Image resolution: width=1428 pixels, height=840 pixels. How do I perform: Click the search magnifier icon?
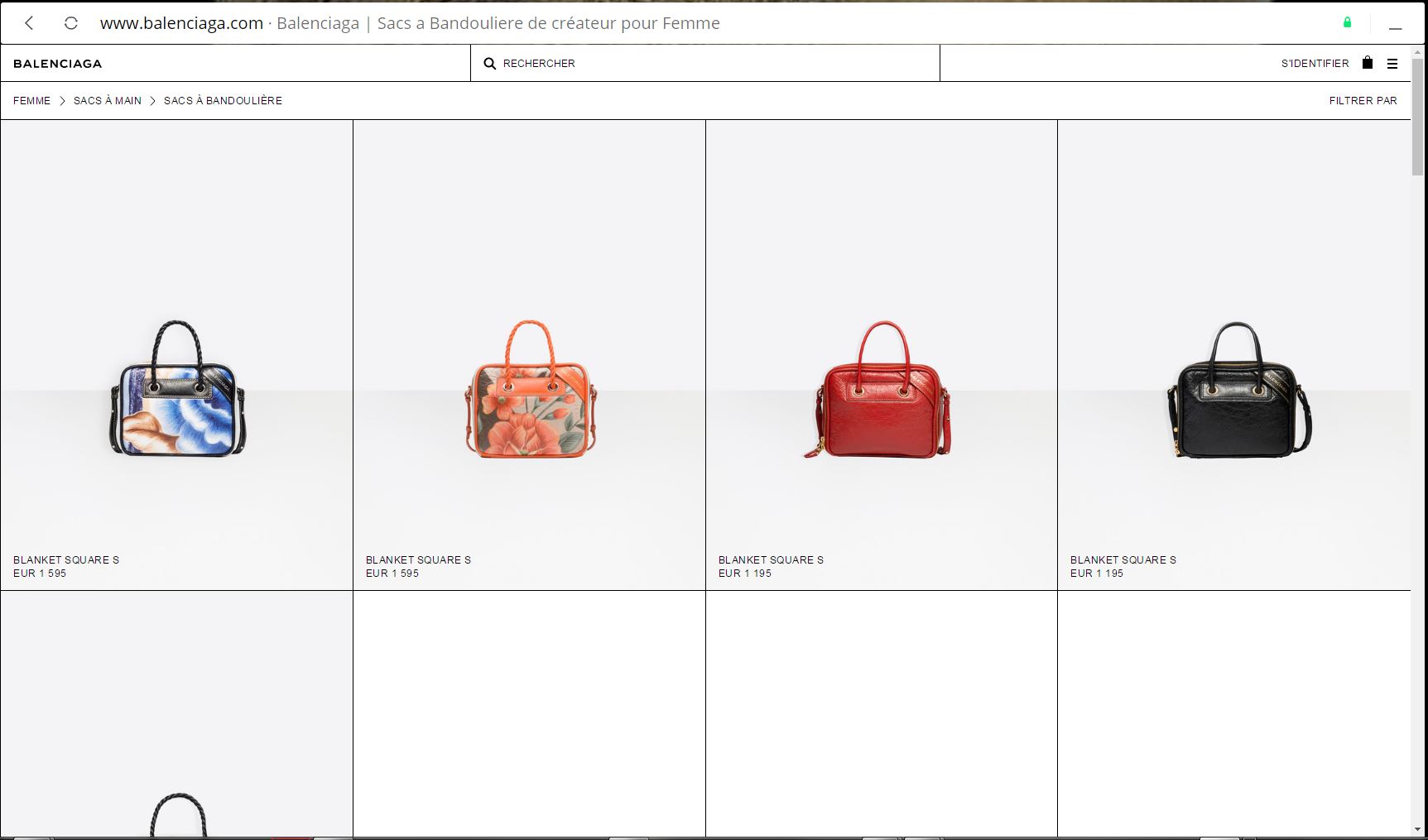490,63
